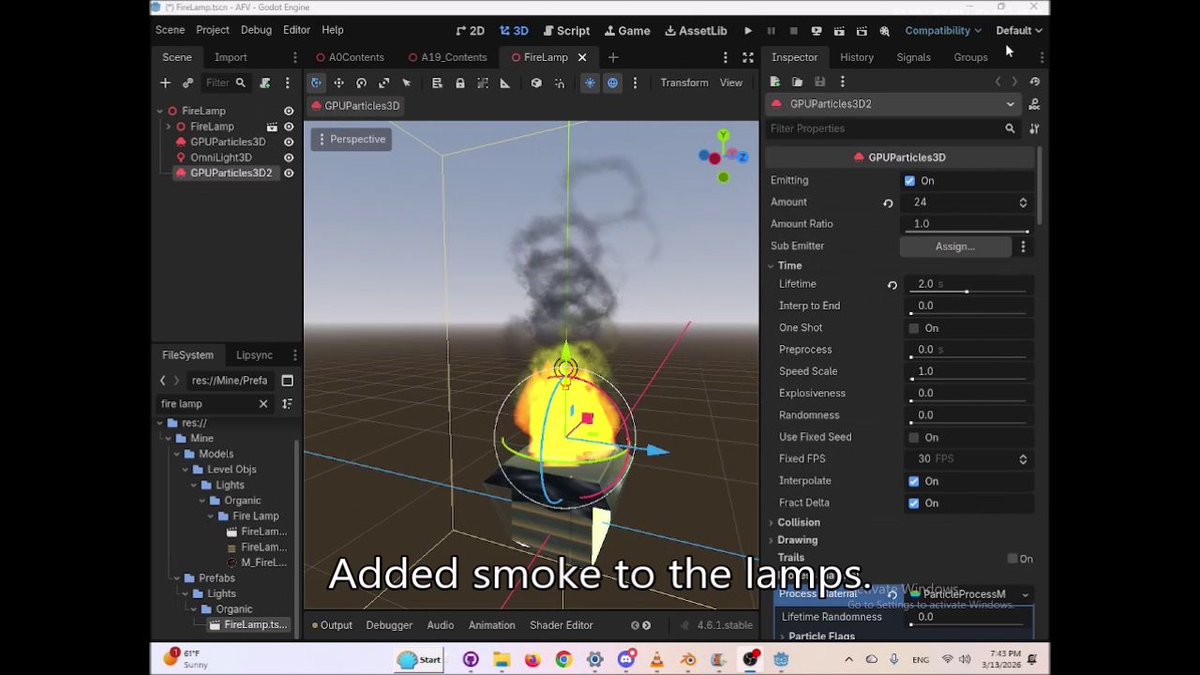Expand the child FireLamp scene node

(x=169, y=127)
